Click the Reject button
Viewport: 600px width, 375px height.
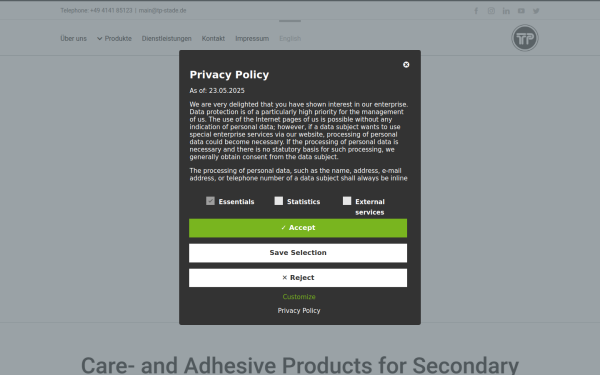click(x=298, y=278)
